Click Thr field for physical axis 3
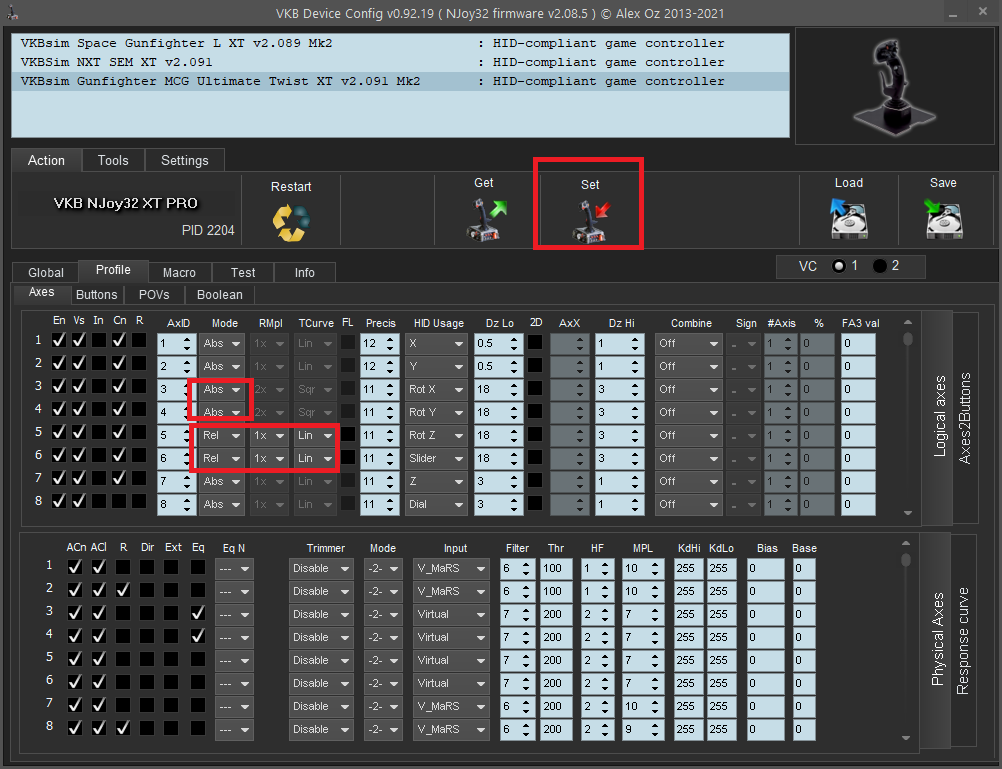Viewport: 1002px width, 769px height. pyautogui.click(x=556, y=614)
